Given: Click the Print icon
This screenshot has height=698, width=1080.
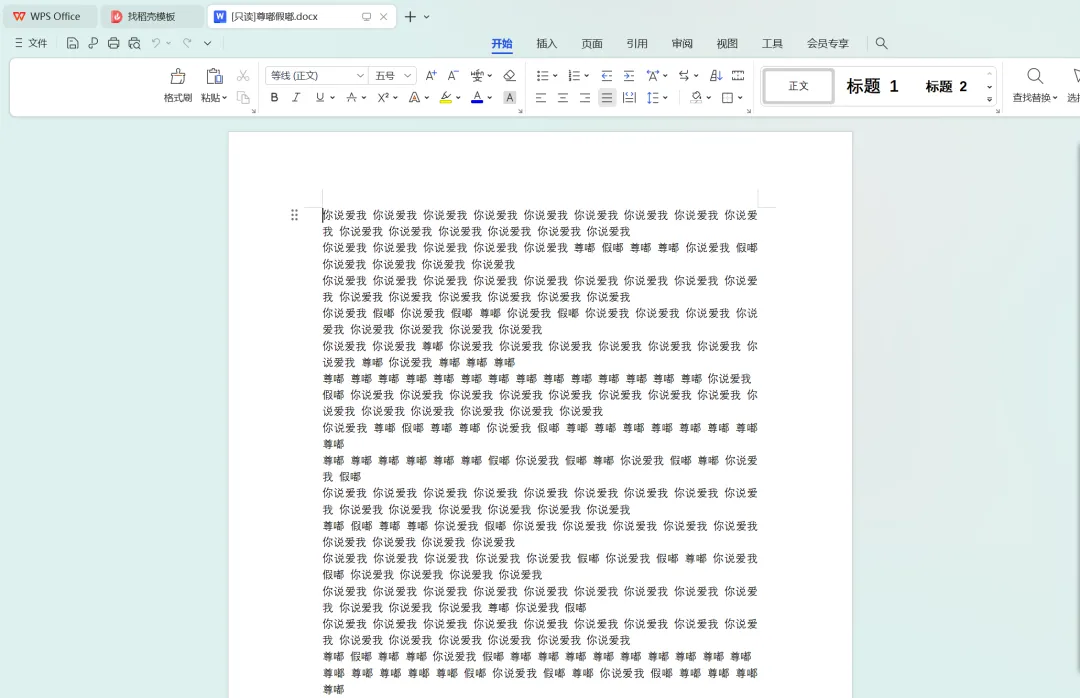Looking at the screenshot, I should point(114,43).
